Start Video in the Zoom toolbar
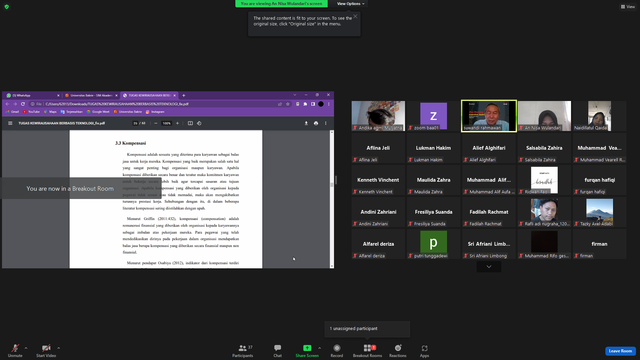The width and height of the screenshot is (640, 360). (46, 350)
